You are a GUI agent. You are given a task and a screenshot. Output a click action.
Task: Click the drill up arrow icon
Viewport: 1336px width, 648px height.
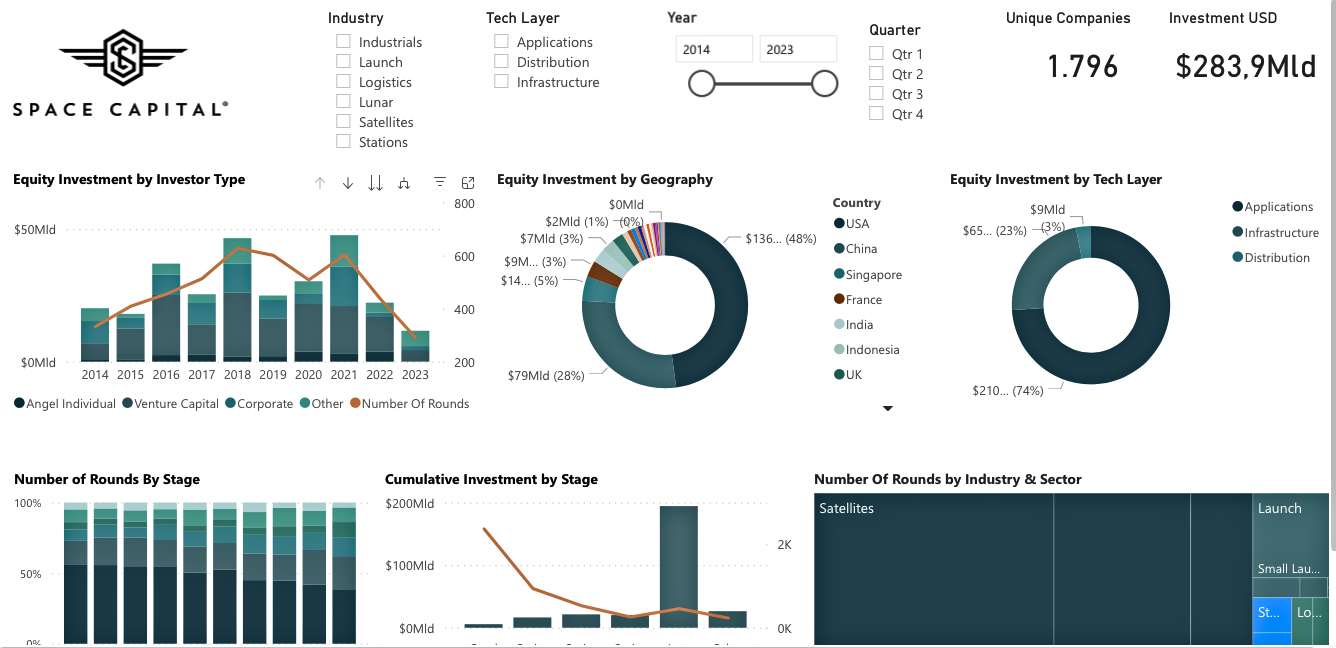tap(320, 183)
